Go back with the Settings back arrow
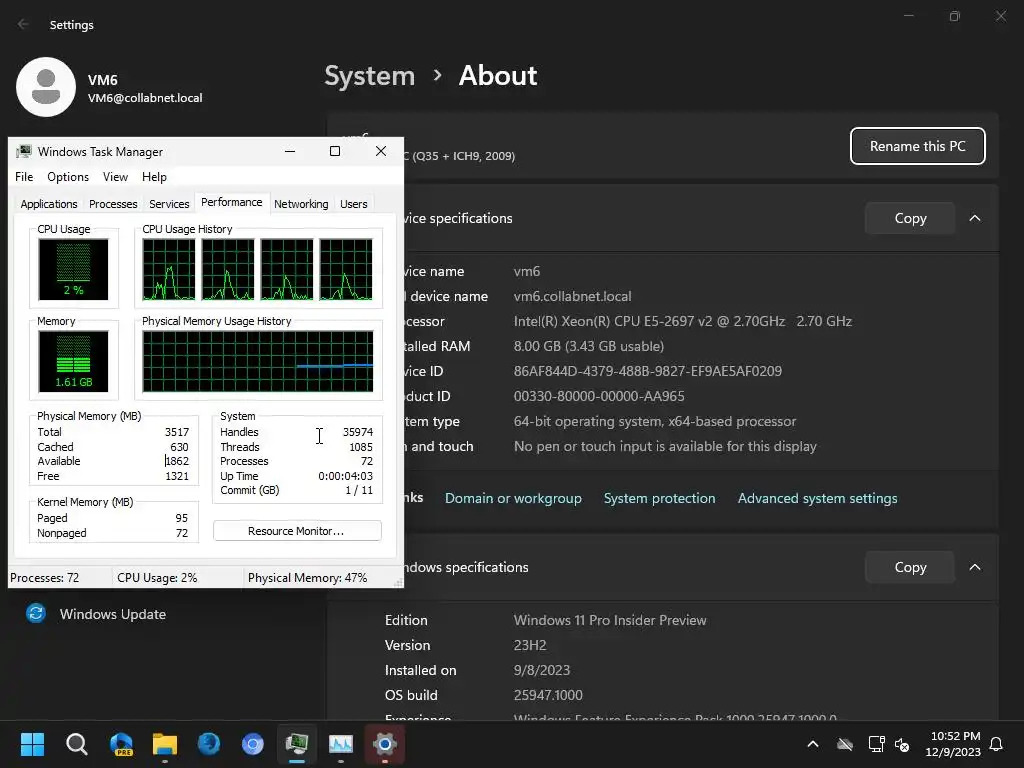The height and width of the screenshot is (768, 1024). tap(24, 24)
